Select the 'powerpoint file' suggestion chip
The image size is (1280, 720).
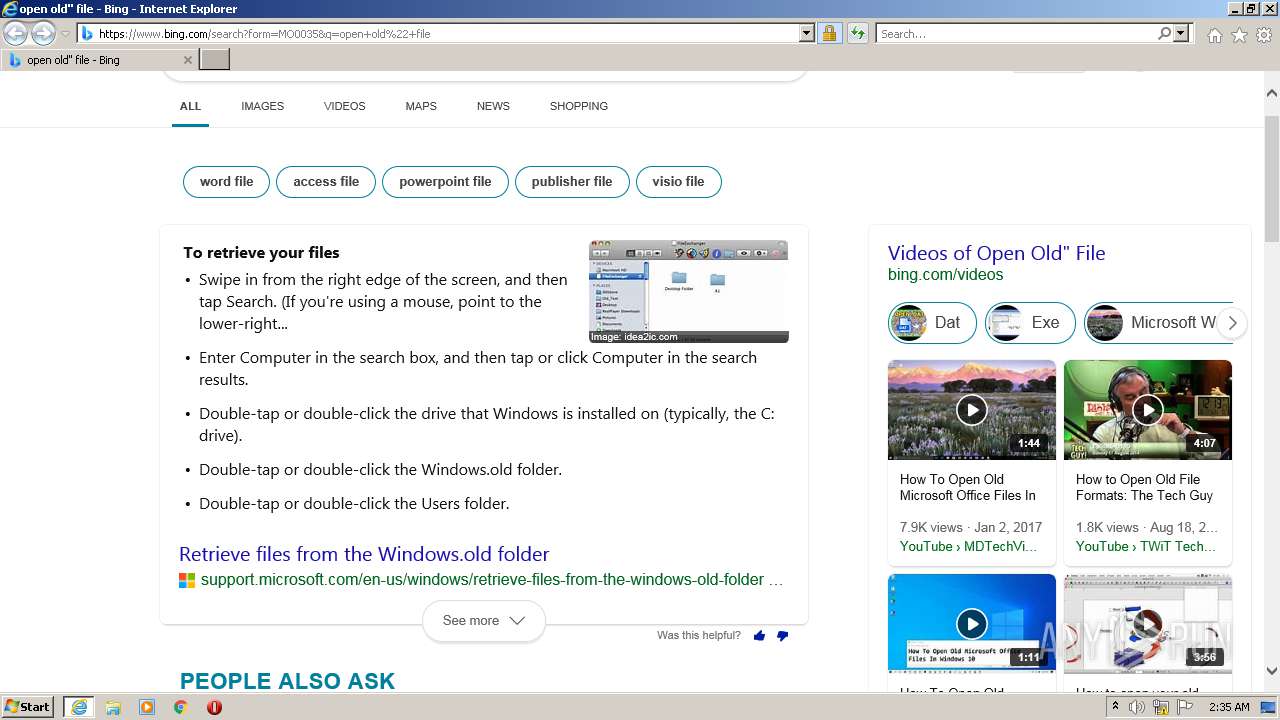click(x=445, y=182)
